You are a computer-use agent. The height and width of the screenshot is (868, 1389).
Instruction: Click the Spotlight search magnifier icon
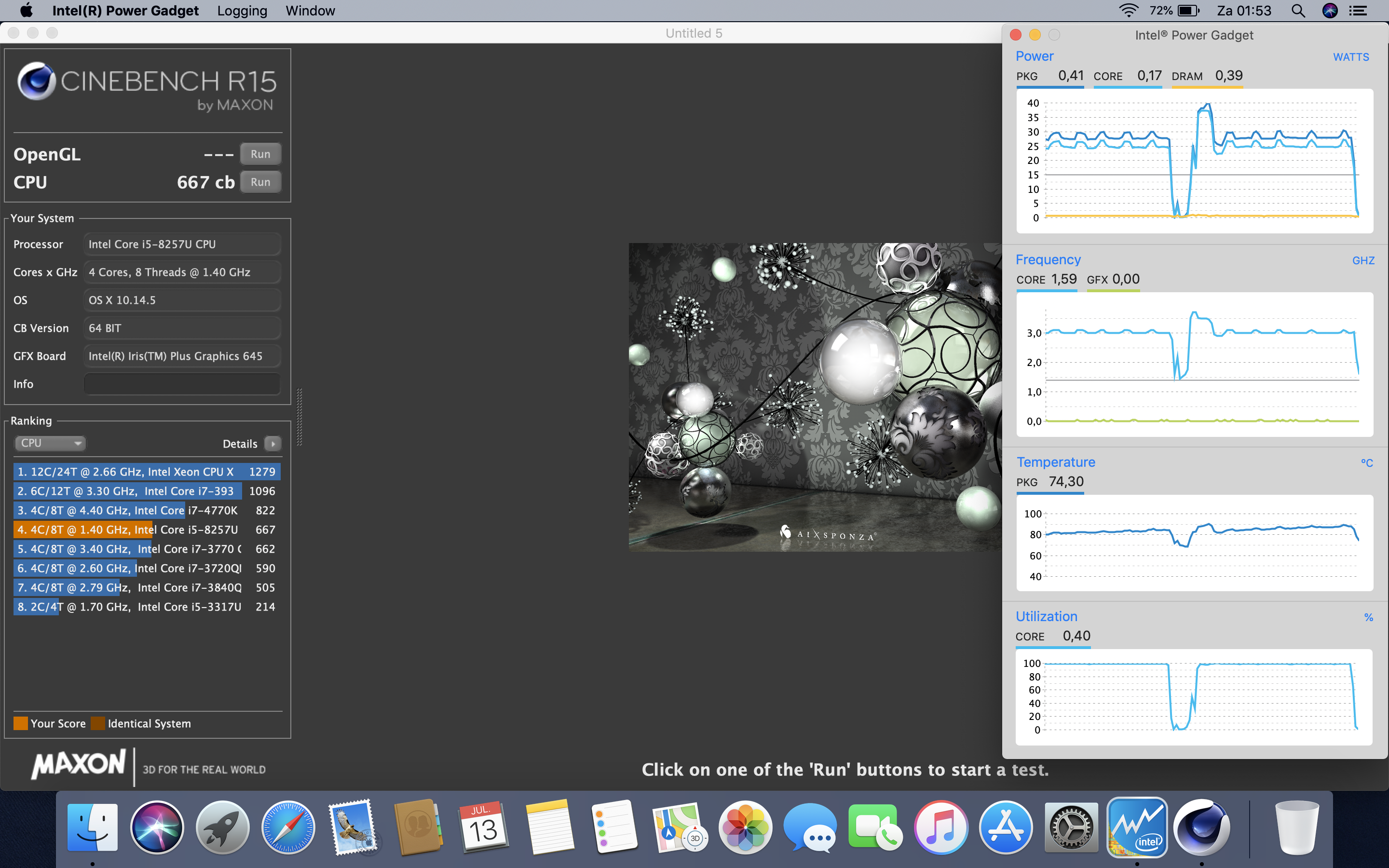[1298, 11]
